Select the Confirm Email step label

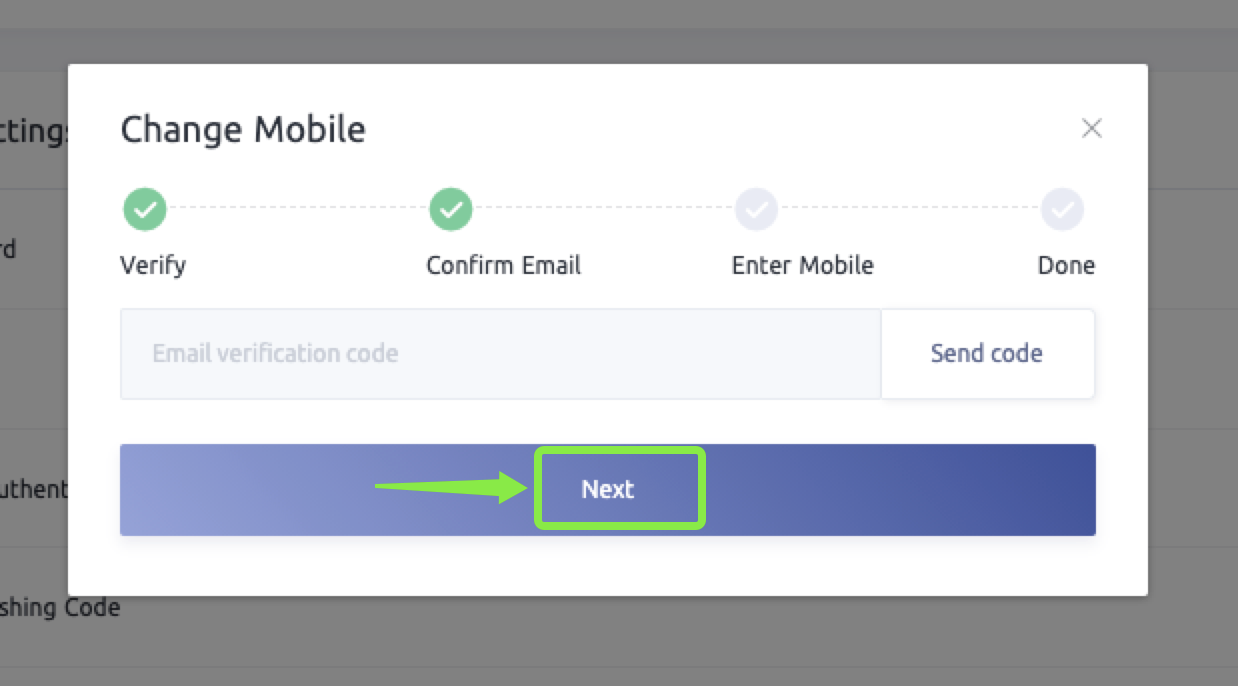(x=503, y=265)
